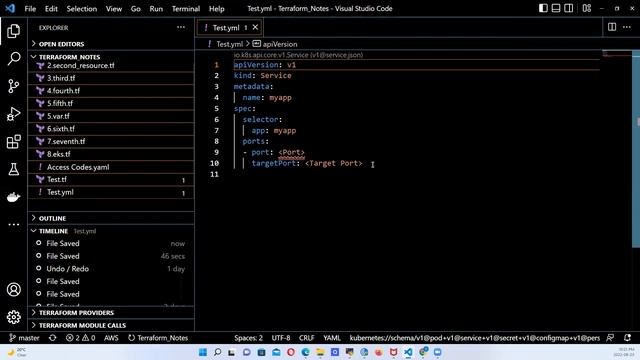This screenshot has width=640, height=360.
Task: Open the Selection menu
Action: 82,9
